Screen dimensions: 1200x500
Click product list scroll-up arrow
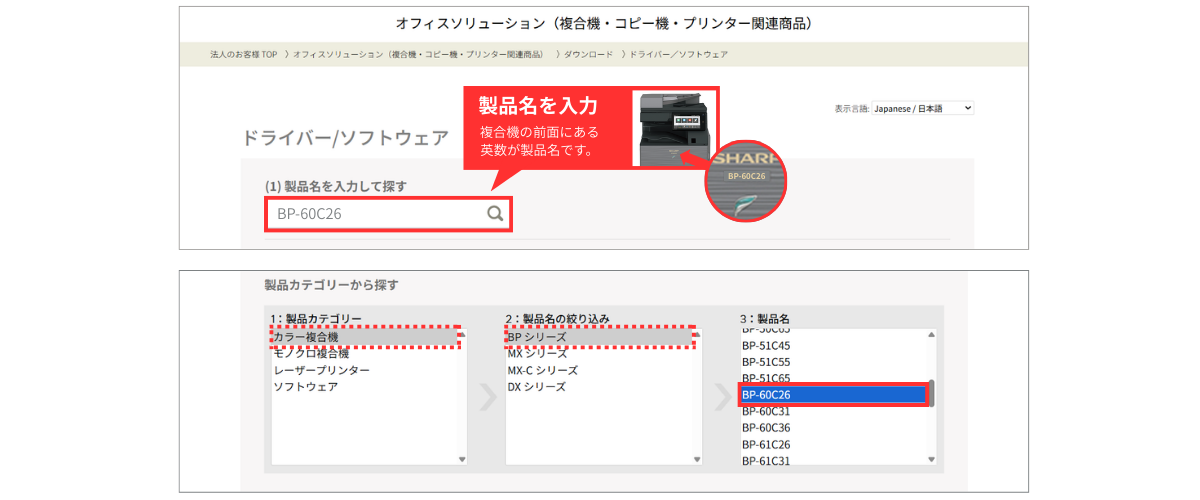[932, 334]
